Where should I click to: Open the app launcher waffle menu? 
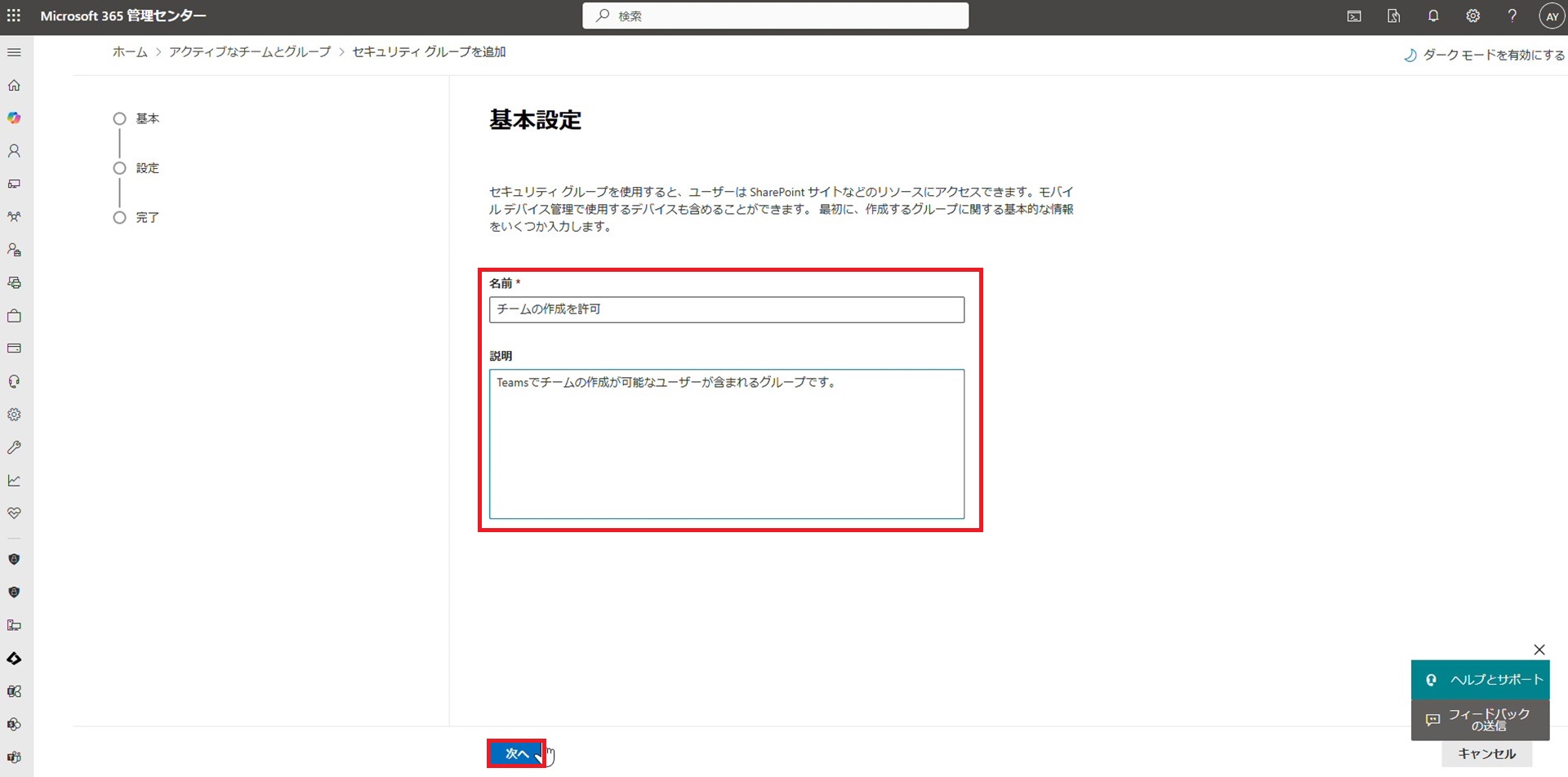click(14, 16)
